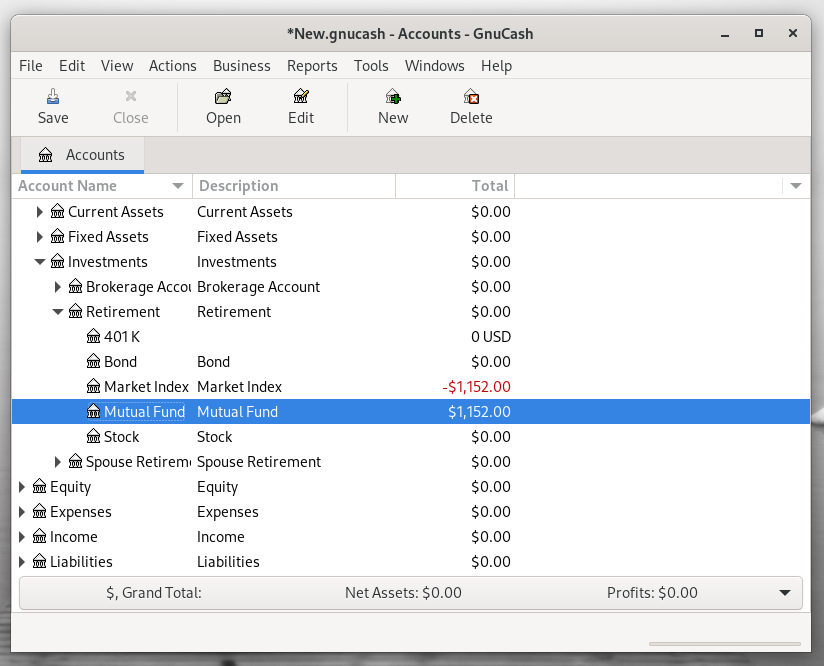Click the New account toolbar icon
The height and width of the screenshot is (666, 824).
[393, 97]
